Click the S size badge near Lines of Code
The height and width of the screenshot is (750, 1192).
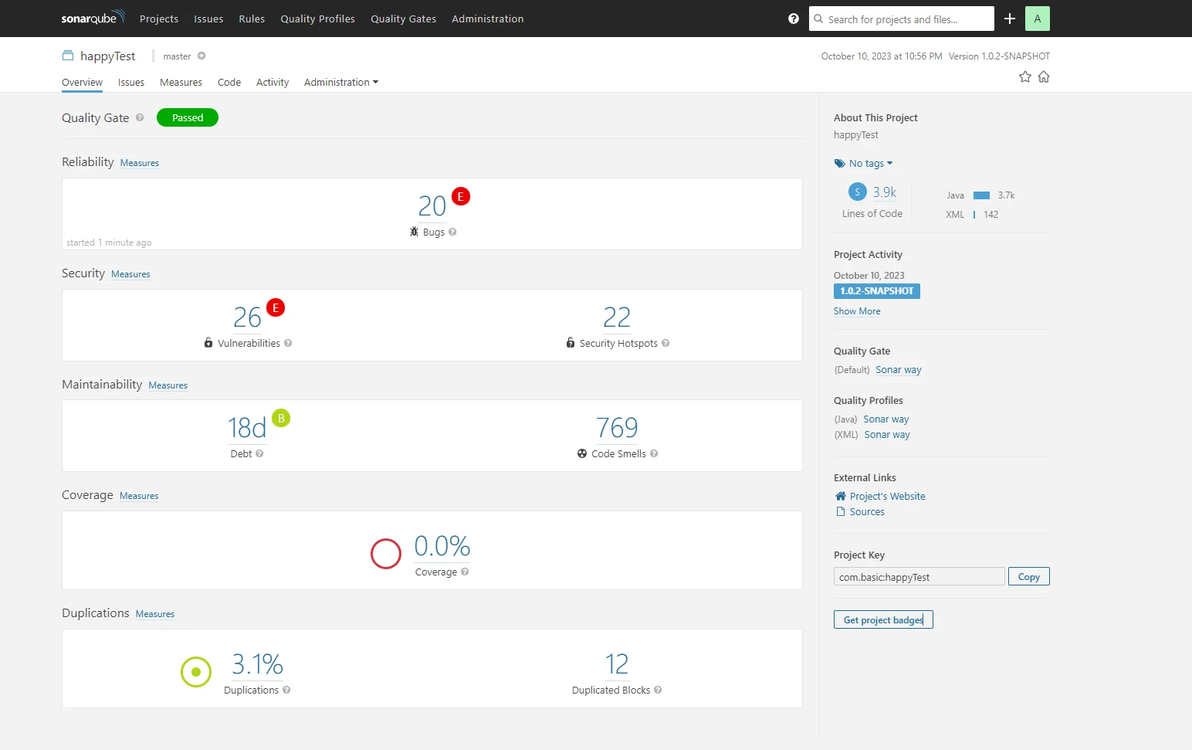(857, 192)
